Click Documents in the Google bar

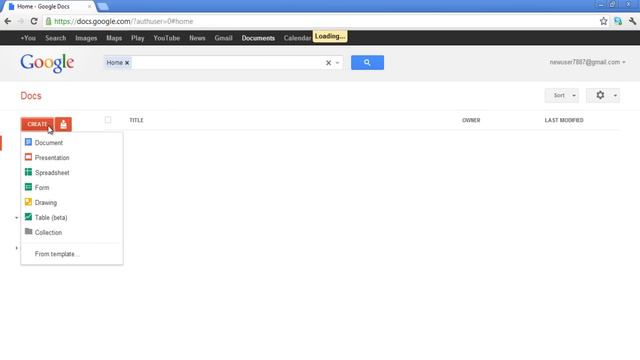coord(258,38)
